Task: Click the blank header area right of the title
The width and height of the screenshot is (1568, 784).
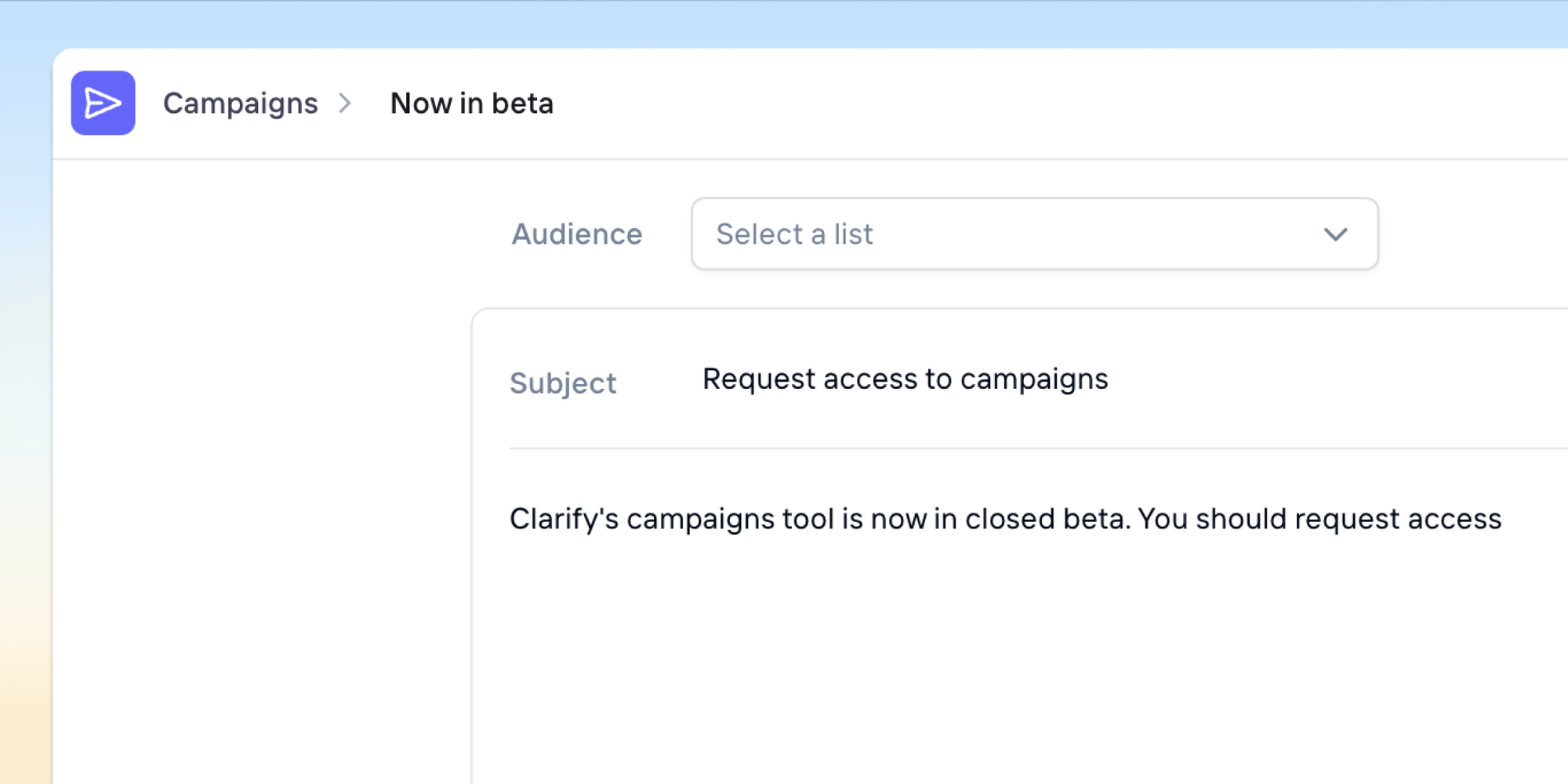Action: [x=1058, y=103]
